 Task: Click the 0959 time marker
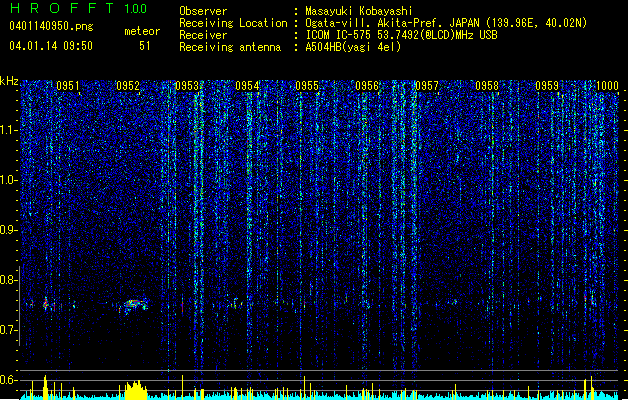(547, 86)
